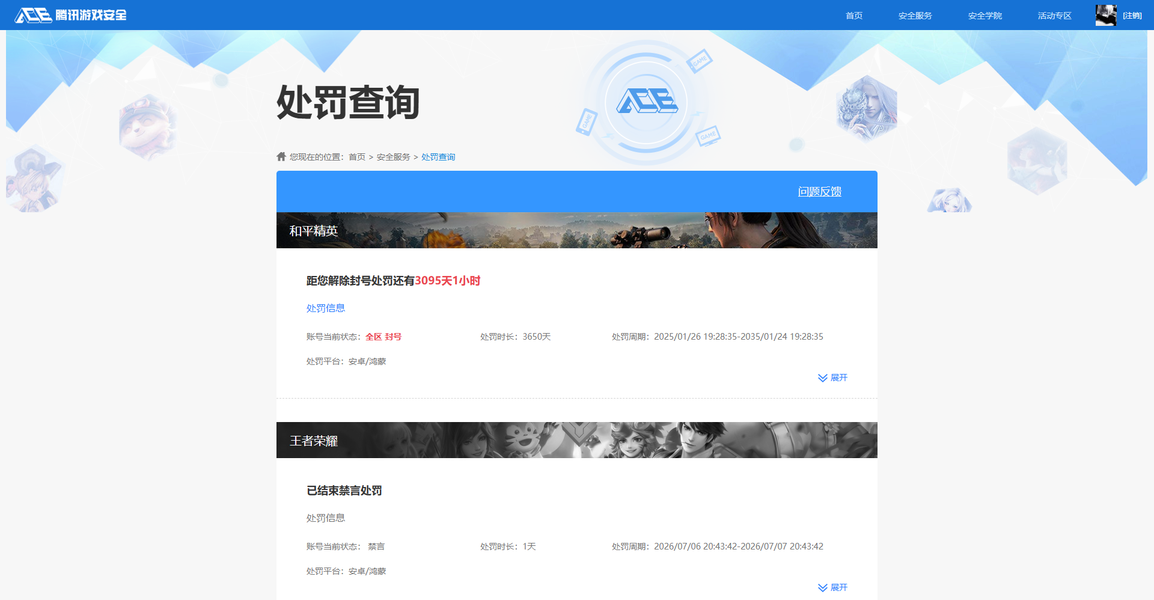1154x600 pixels.
Task: Click the large 处罚查询 page title
Action: (347, 102)
